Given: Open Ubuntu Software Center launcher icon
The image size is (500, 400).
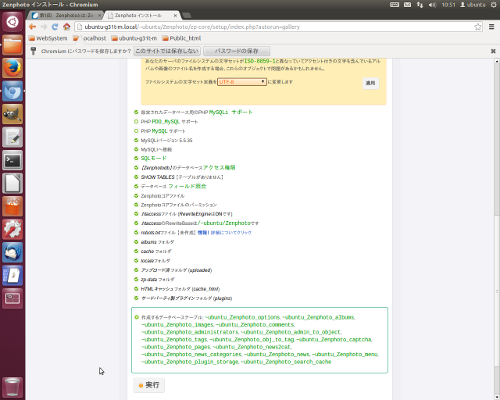Looking at the screenshot, I should point(13,206).
